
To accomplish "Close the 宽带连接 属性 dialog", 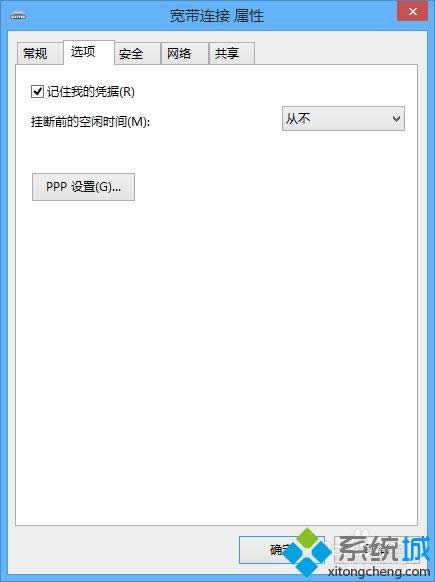I will (x=412, y=12).
